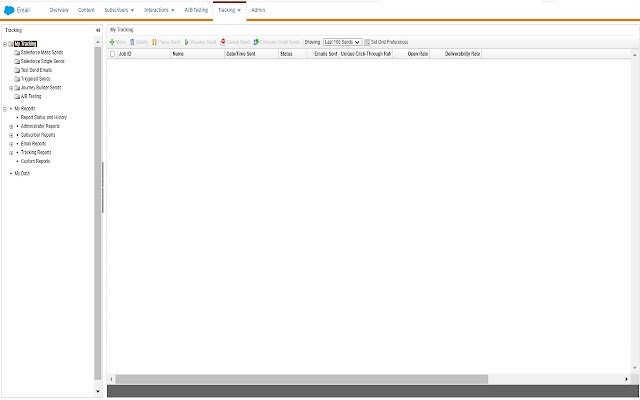Open the Tracking tab dropdown
The width and height of the screenshot is (640, 400).
229,10
